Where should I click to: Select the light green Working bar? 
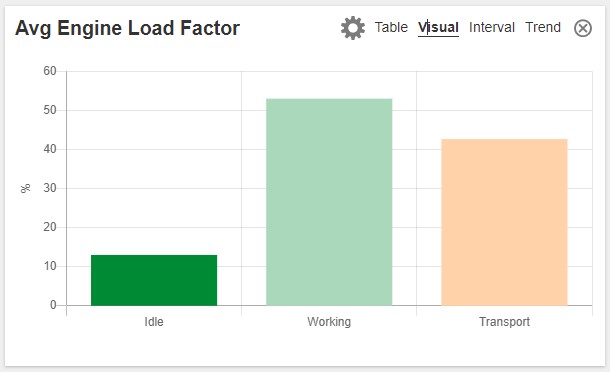coord(329,202)
